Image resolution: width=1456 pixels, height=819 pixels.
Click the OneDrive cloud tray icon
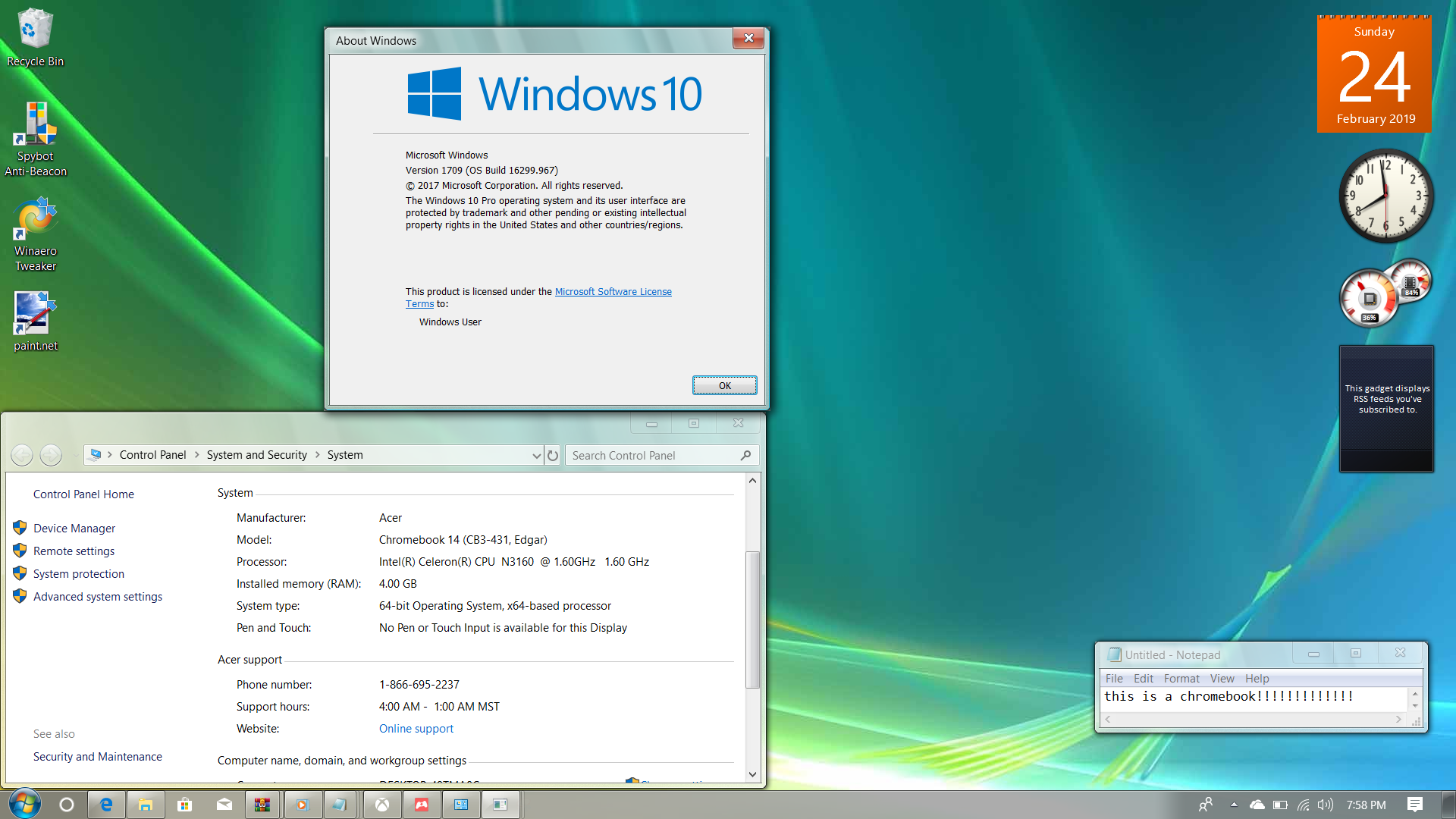pyautogui.click(x=1257, y=805)
